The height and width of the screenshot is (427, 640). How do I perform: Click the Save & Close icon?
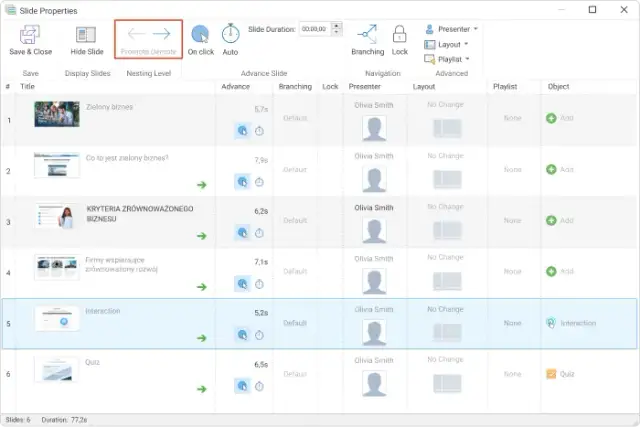pyautogui.click(x=30, y=33)
